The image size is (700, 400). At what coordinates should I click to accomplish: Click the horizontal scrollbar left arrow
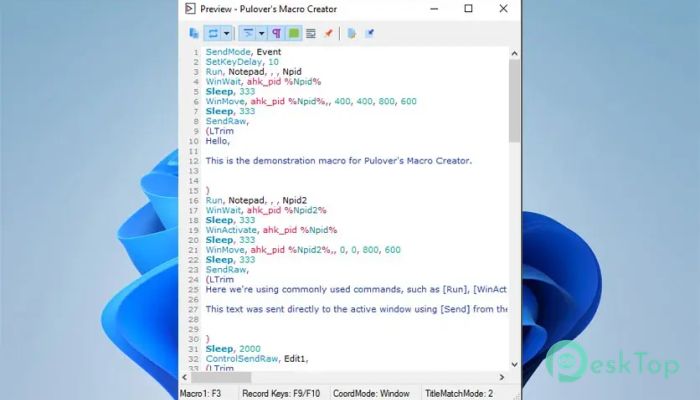click(x=185, y=377)
